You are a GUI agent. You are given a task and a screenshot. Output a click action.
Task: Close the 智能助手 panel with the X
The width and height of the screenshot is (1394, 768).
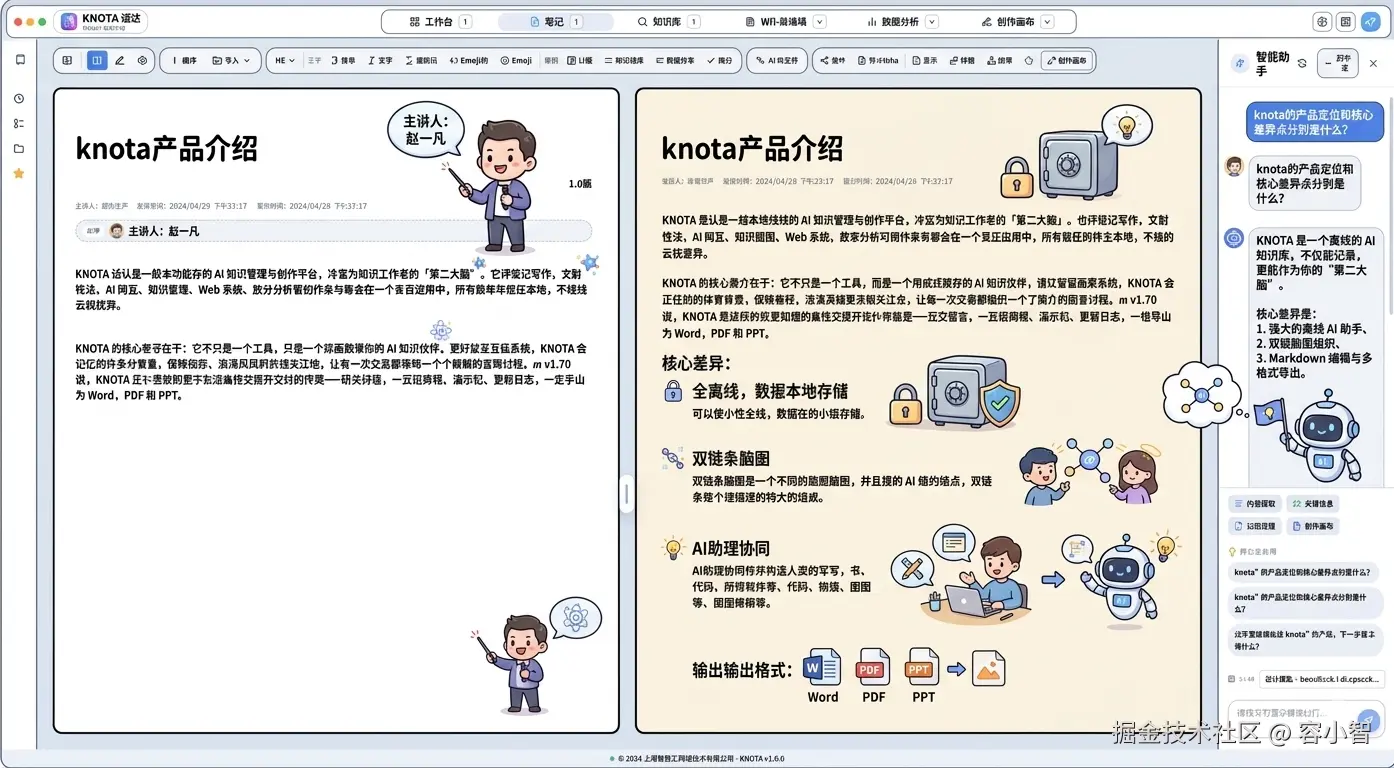pos(1373,63)
